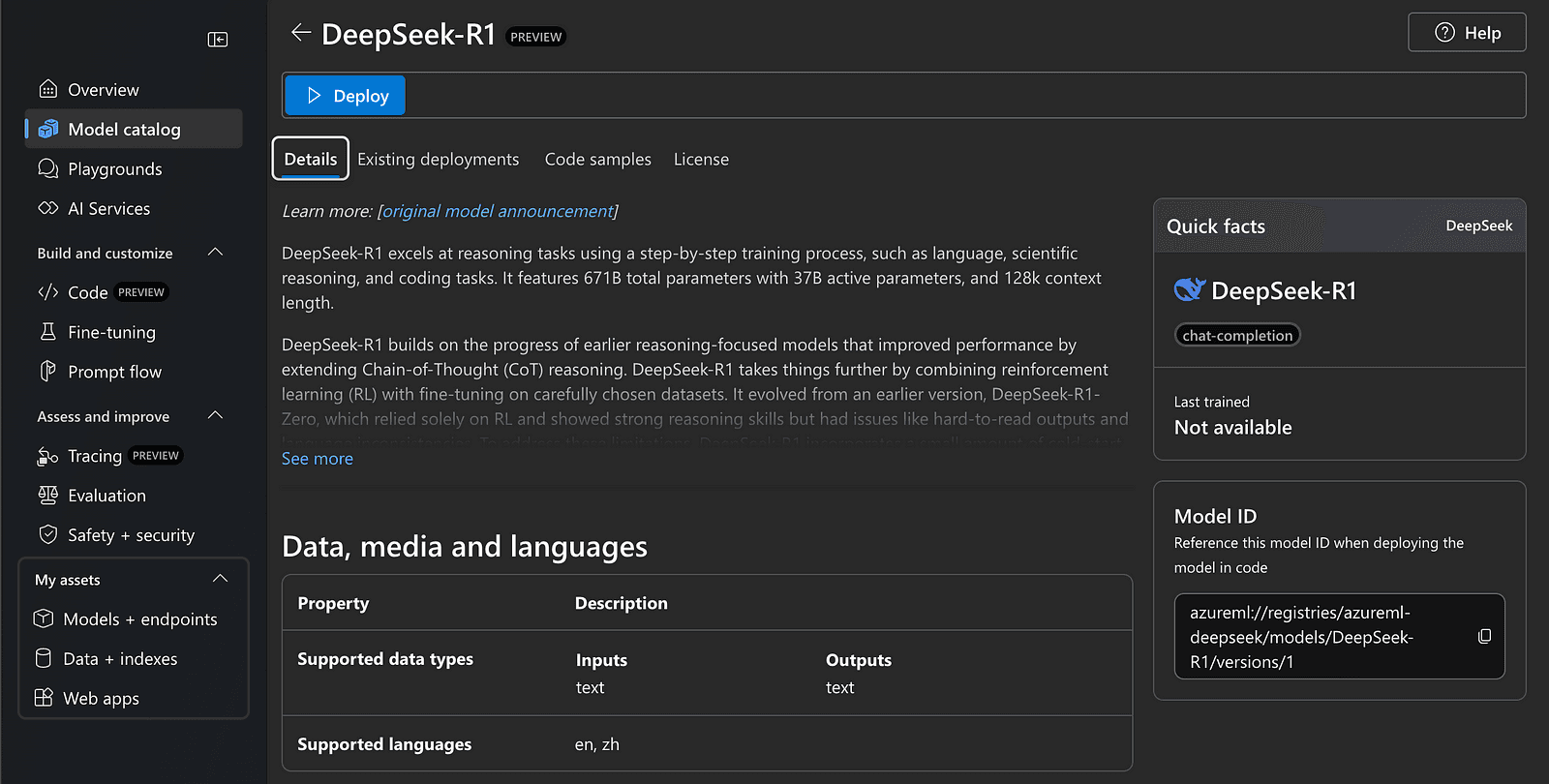Click the 'Data, media and languages' heading
The height and width of the screenshot is (784, 1549).
coord(465,547)
